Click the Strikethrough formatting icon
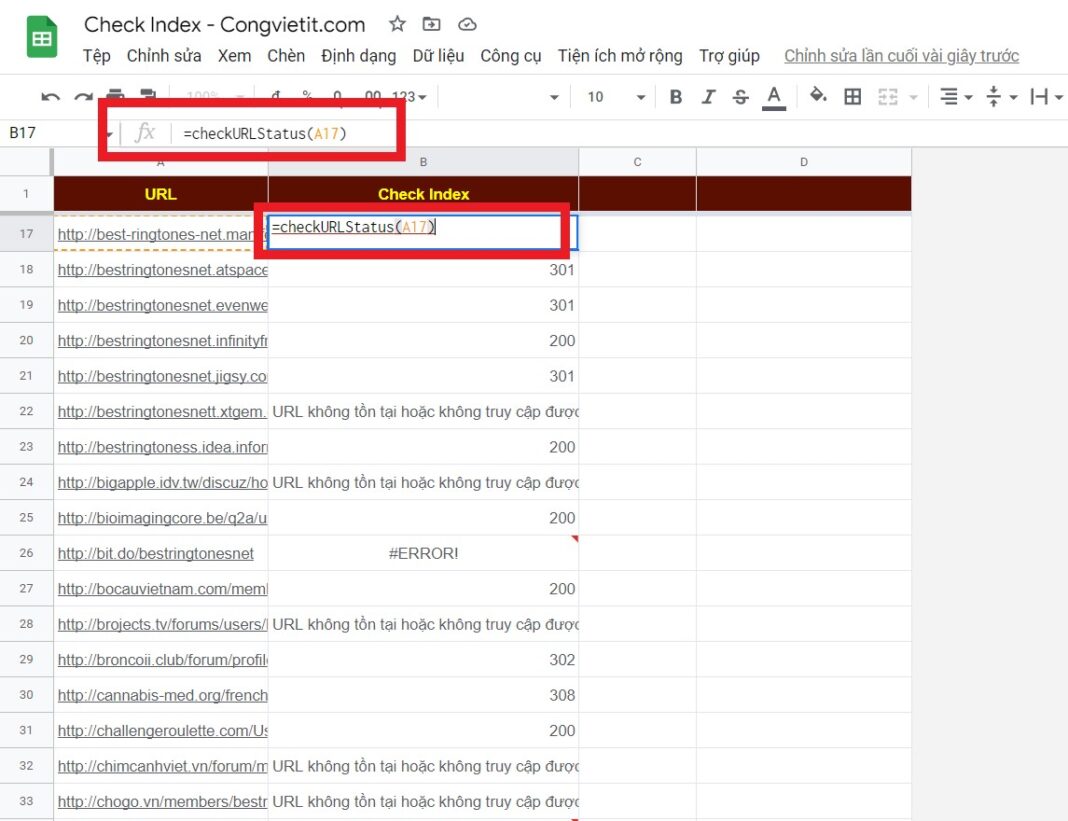 coord(740,97)
